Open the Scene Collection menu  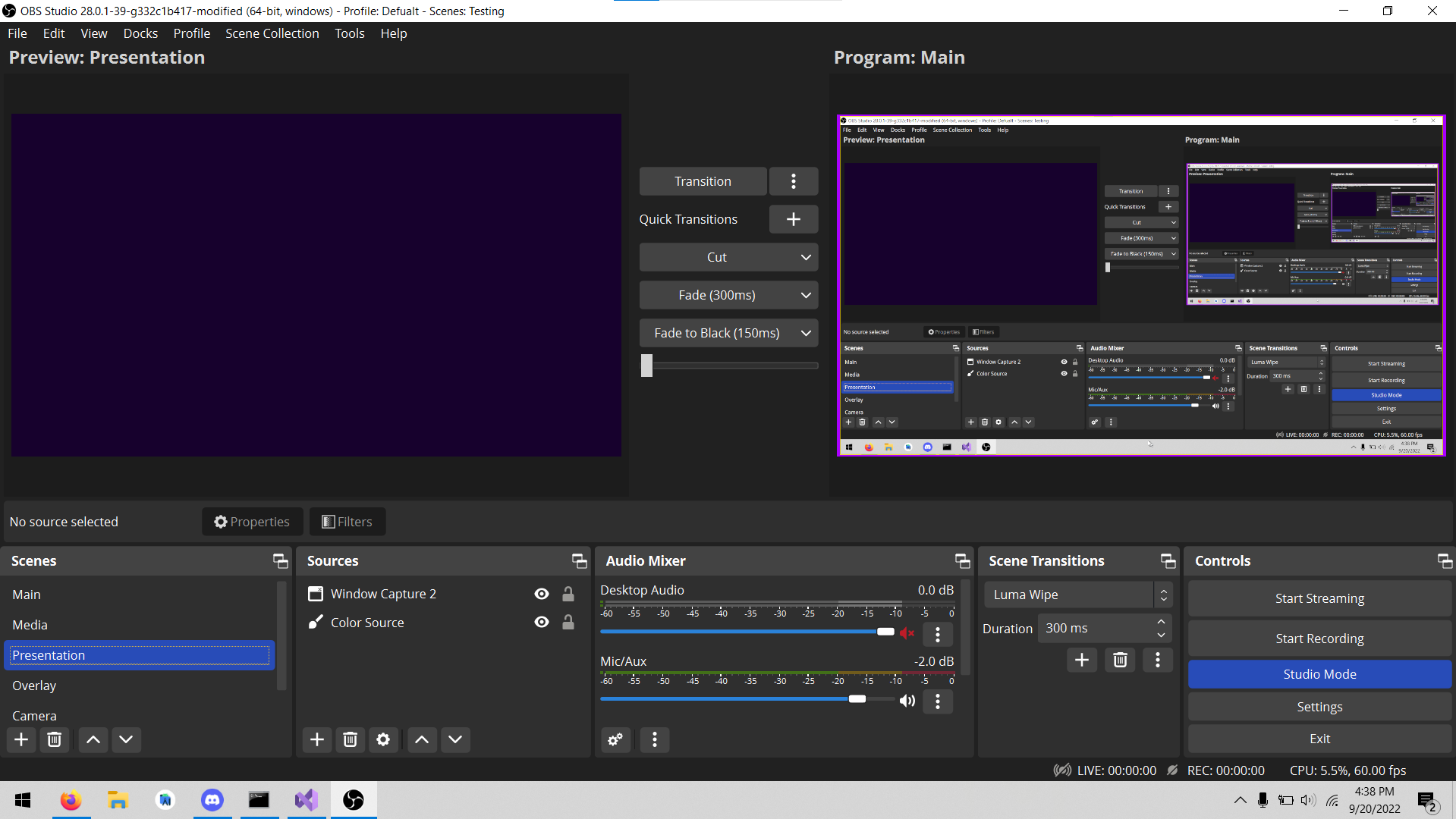coord(272,33)
